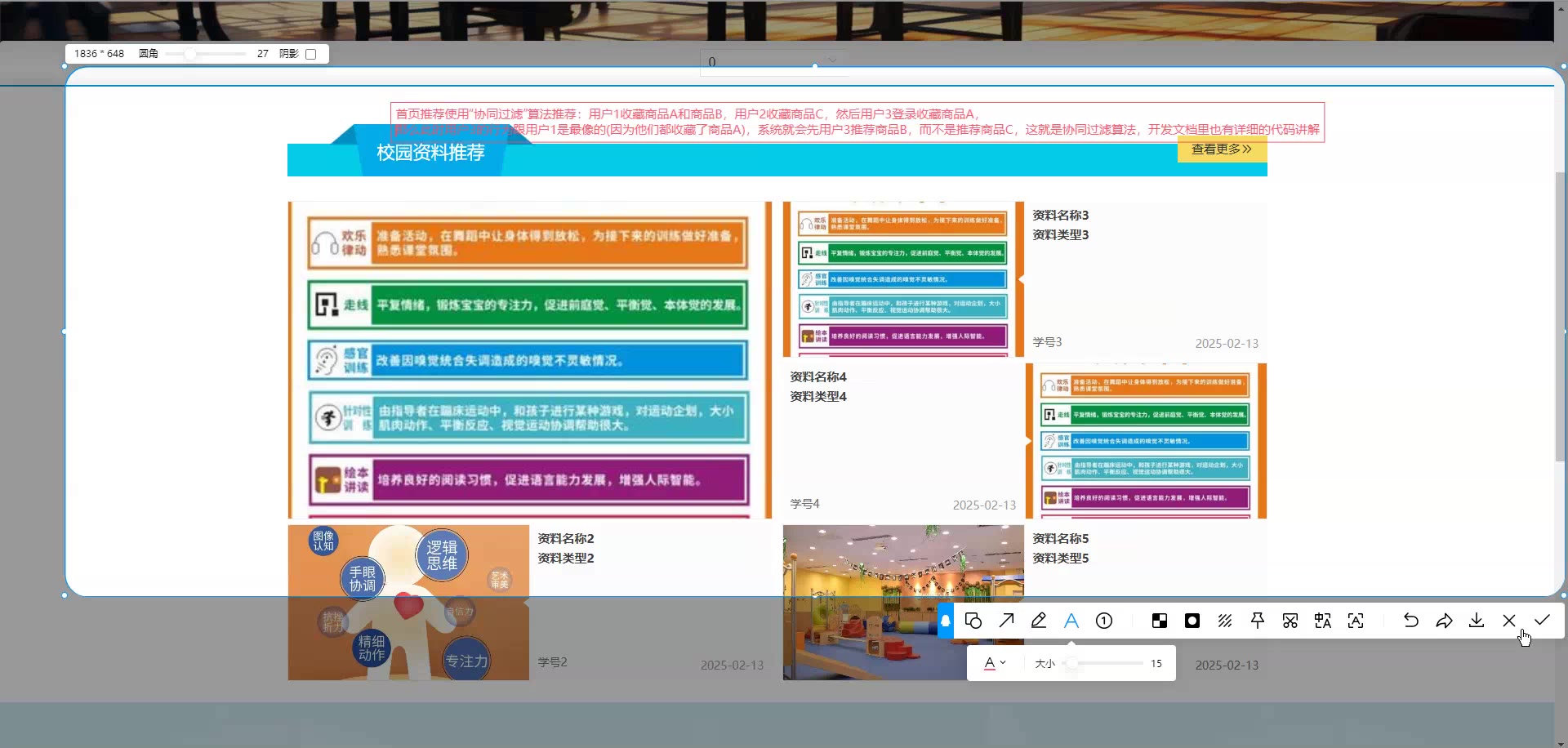
Task: Click the text size value 15
Action: tap(1156, 663)
